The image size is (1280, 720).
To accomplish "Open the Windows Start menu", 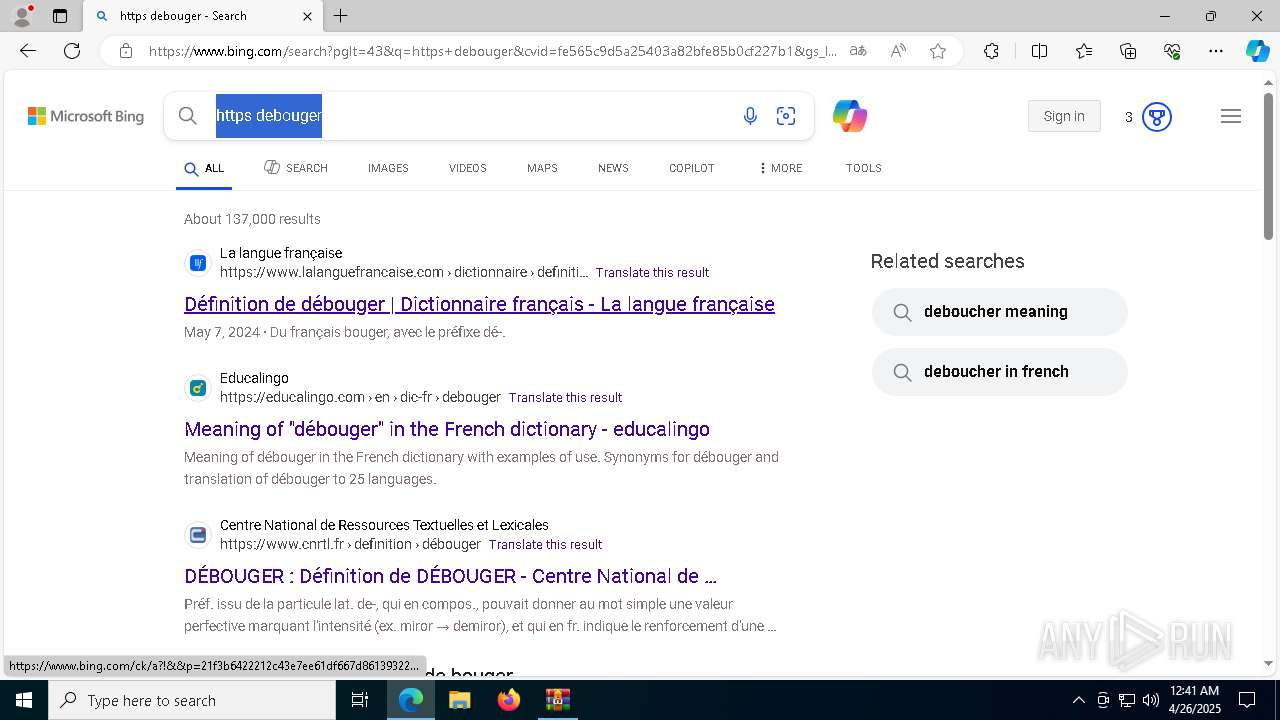I will click(24, 700).
